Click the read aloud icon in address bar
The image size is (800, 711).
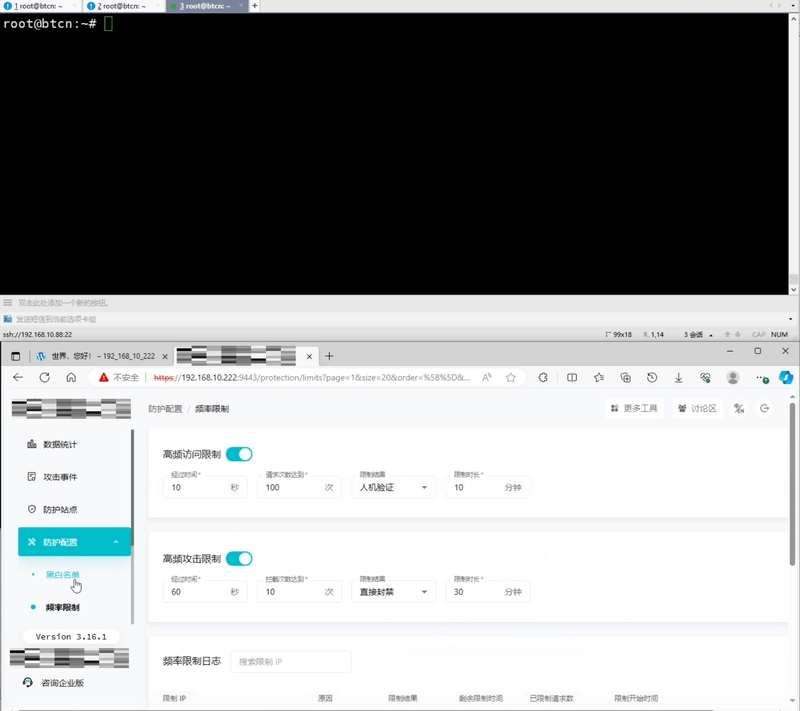(x=487, y=377)
